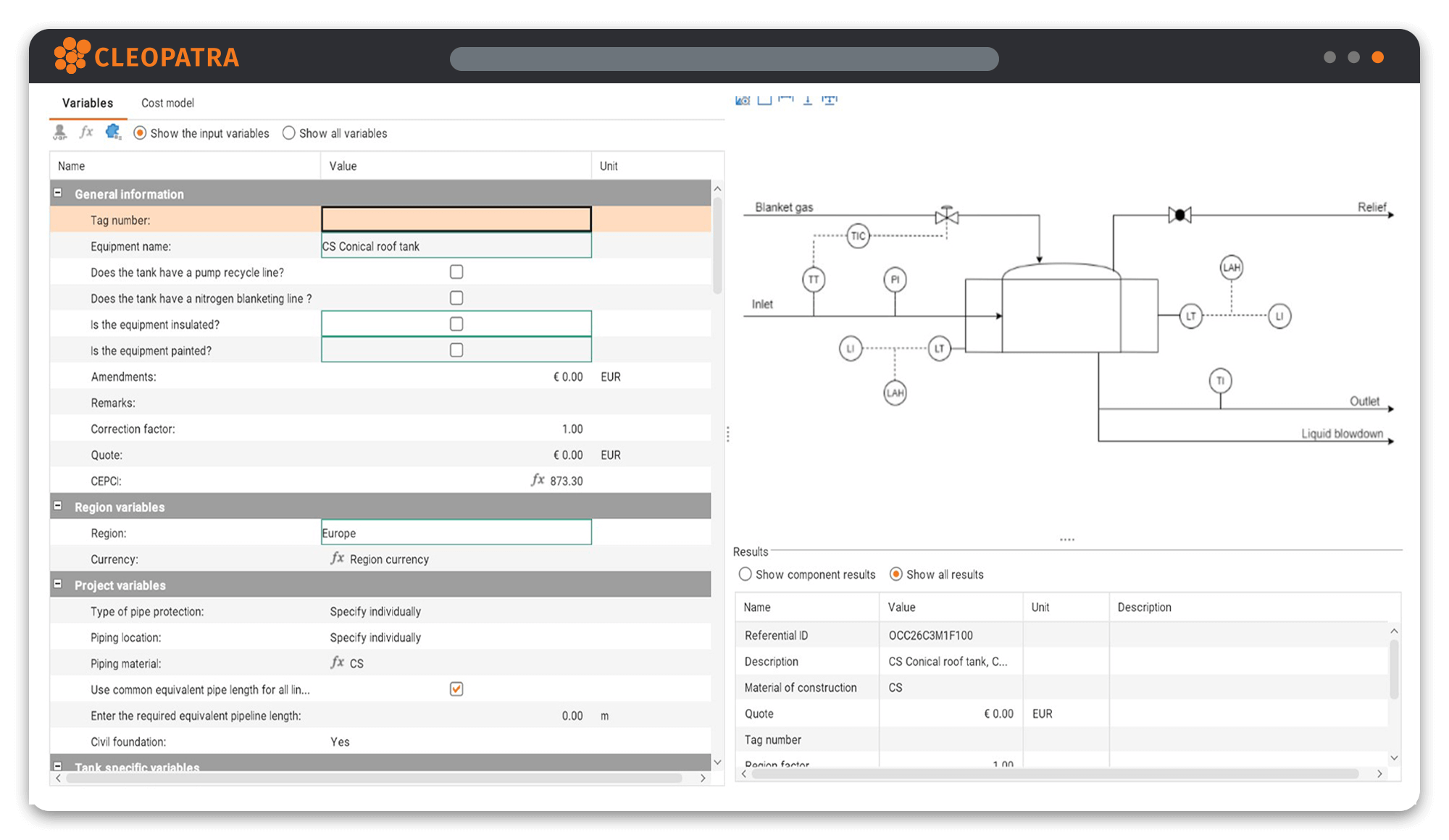1449x840 pixels.
Task: Click the user/person icon in toolbar
Action: click(62, 133)
